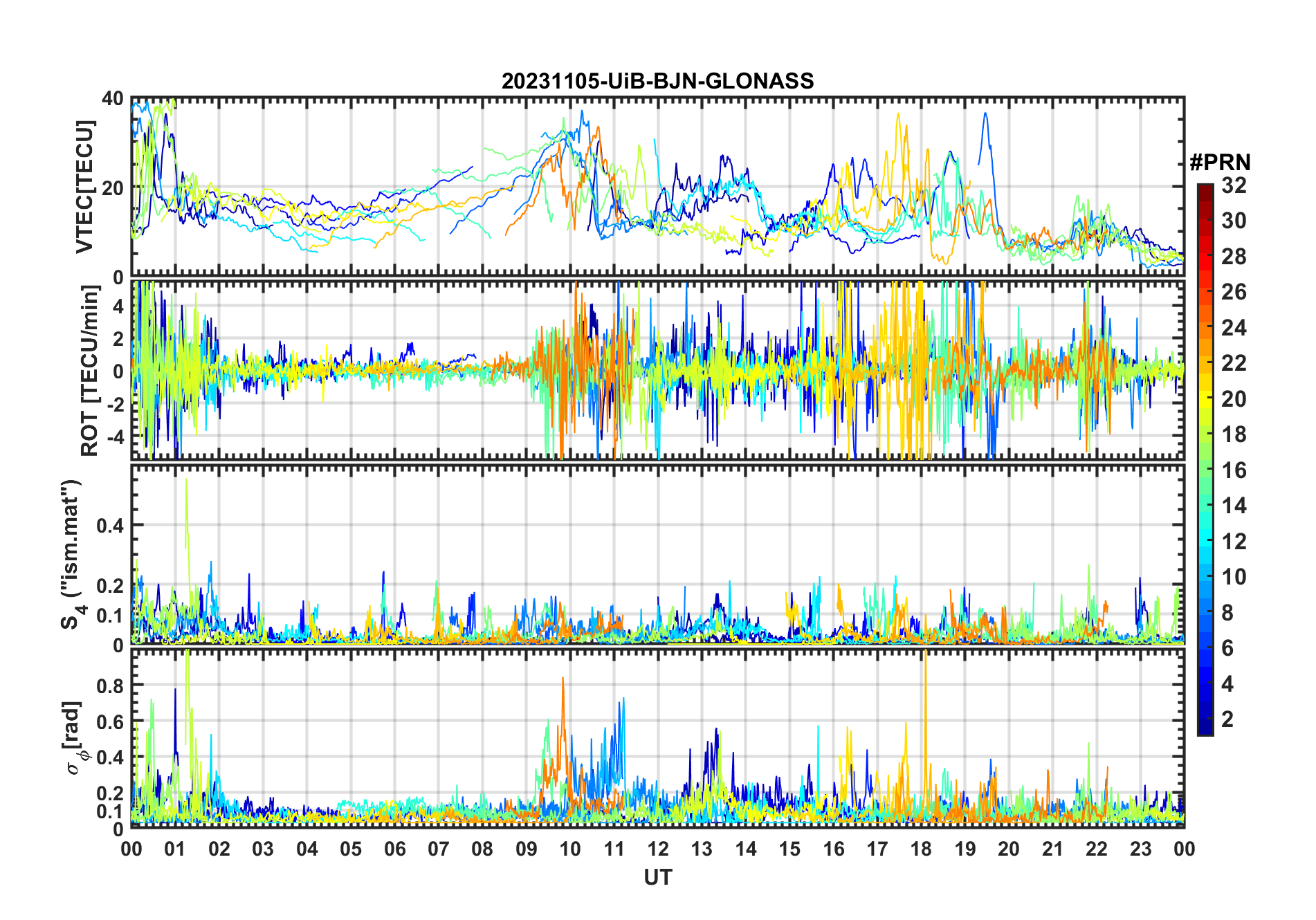Click PRN colorbar tick label "18"
The width and height of the screenshot is (1316, 920).
[x=1234, y=434]
